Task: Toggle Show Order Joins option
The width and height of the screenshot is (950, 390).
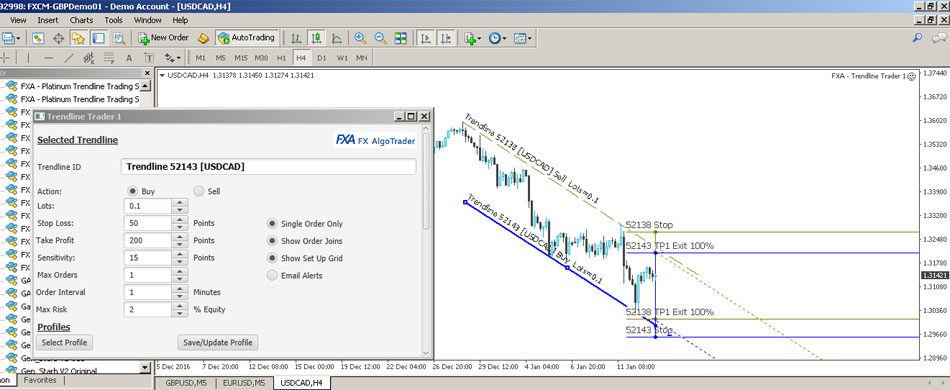Action: coord(272,241)
